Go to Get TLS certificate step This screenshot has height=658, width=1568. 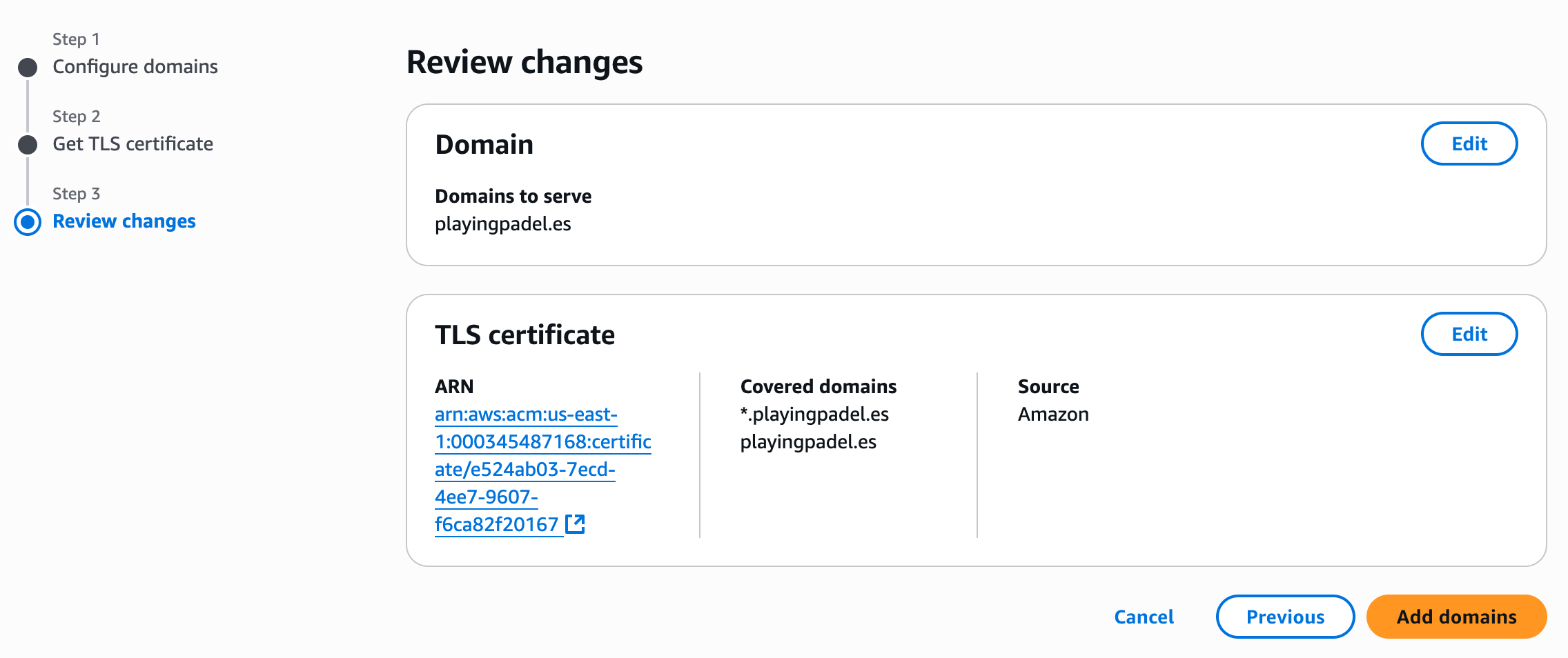133,144
